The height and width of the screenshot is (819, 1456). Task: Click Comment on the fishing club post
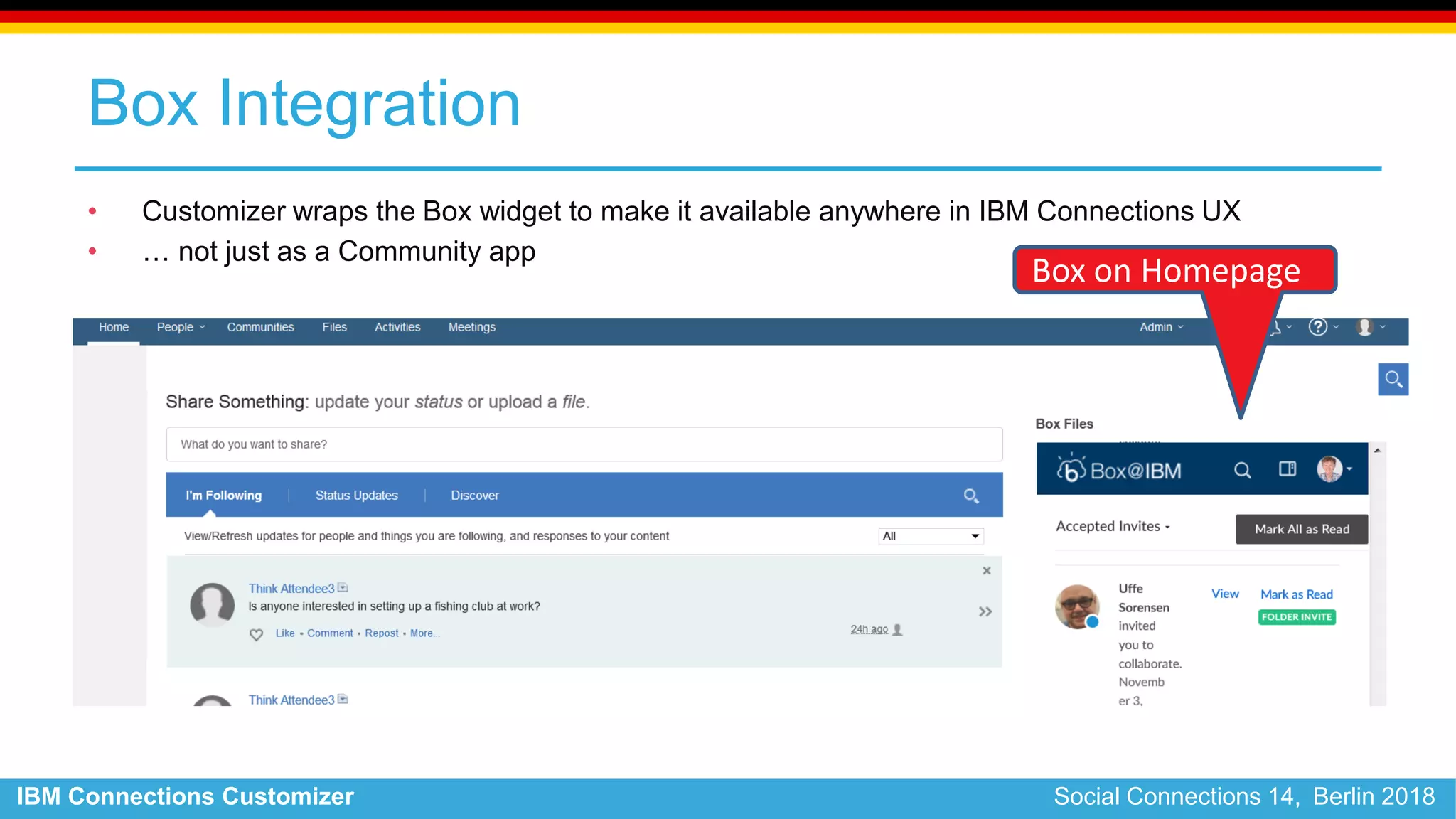330,633
